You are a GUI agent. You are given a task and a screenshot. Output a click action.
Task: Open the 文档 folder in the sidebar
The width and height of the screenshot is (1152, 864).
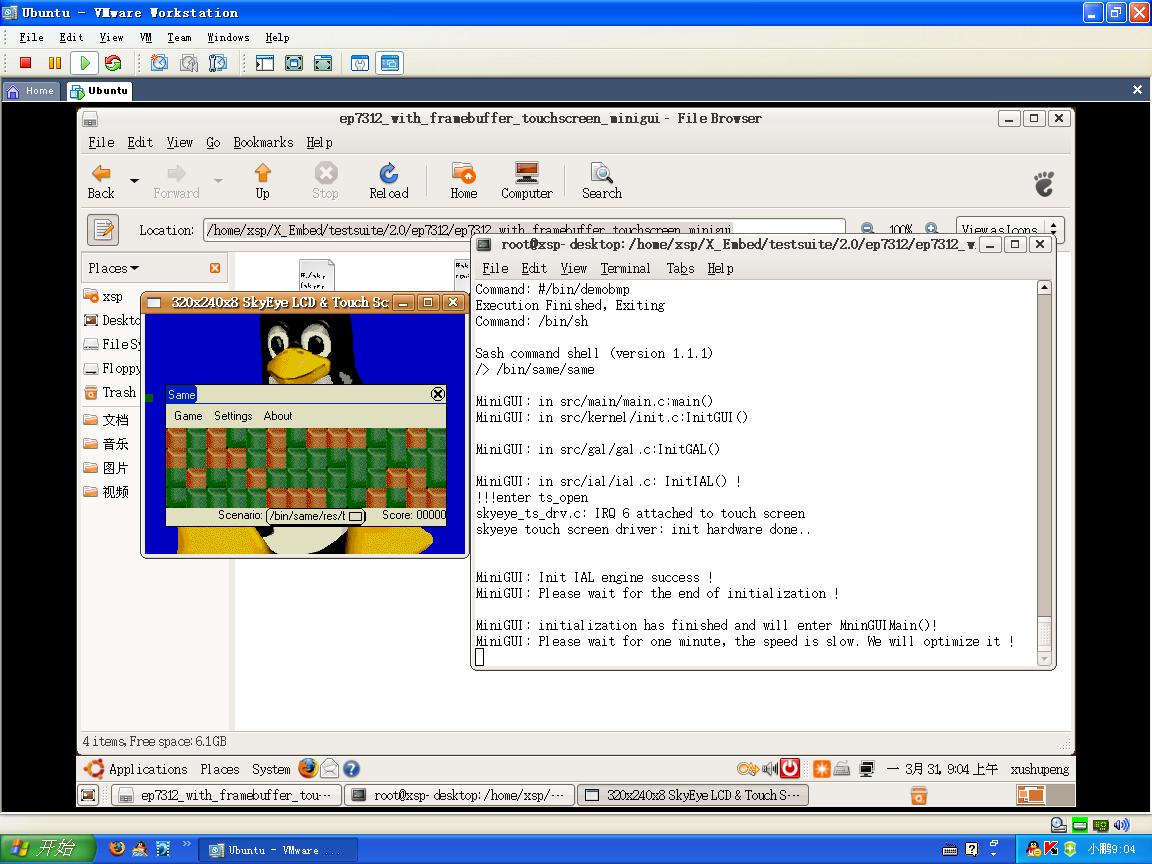click(107, 420)
